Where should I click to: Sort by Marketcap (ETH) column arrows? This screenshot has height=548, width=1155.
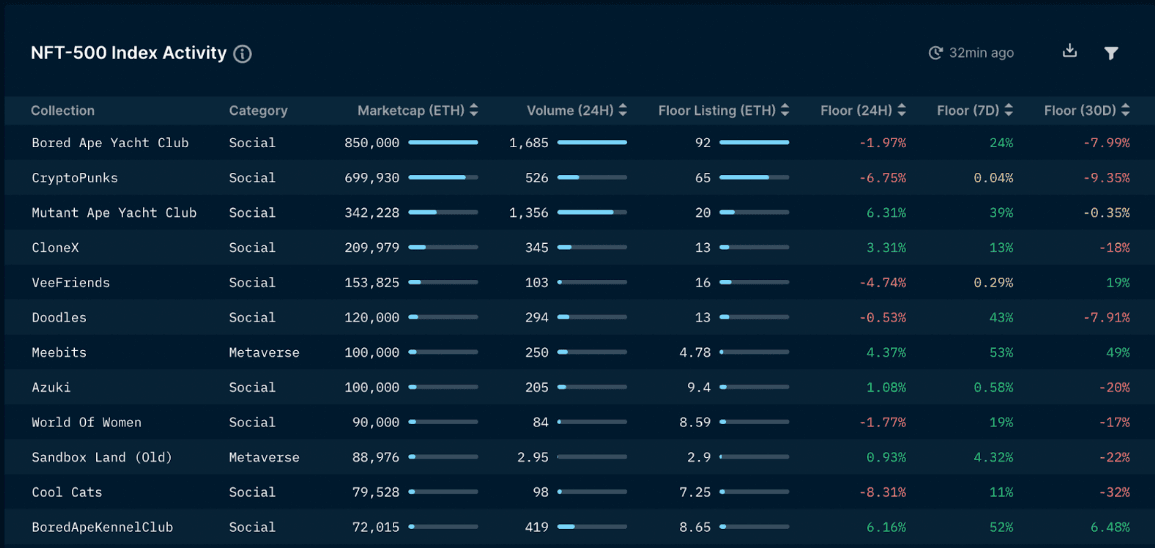(x=474, y=110)
